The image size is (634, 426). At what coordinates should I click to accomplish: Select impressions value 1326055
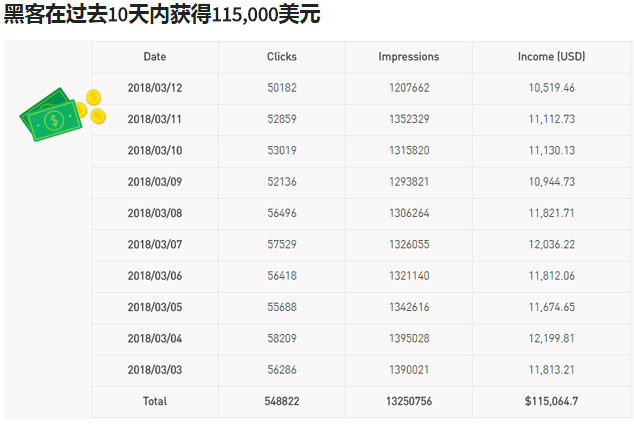pos(408,245)
